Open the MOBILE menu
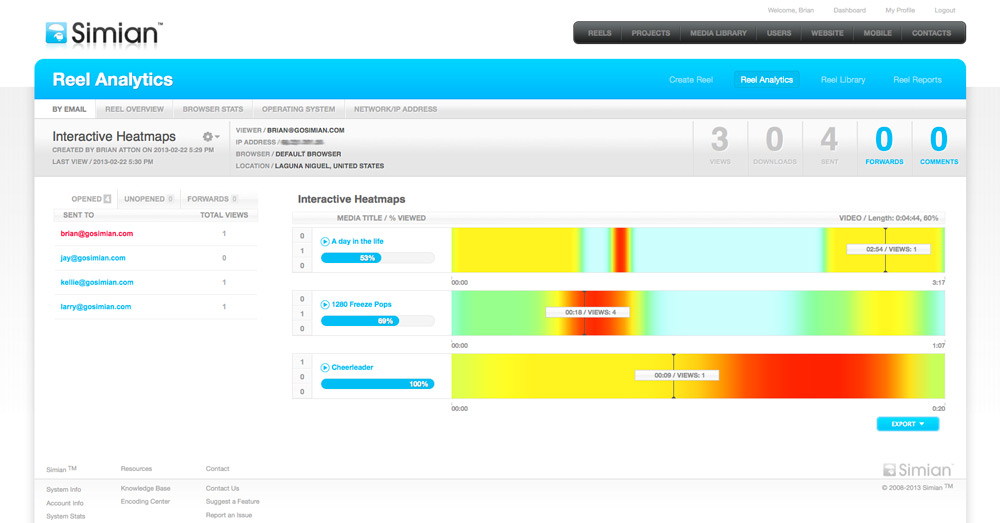 pyautogui.click(x=878, y=33)
